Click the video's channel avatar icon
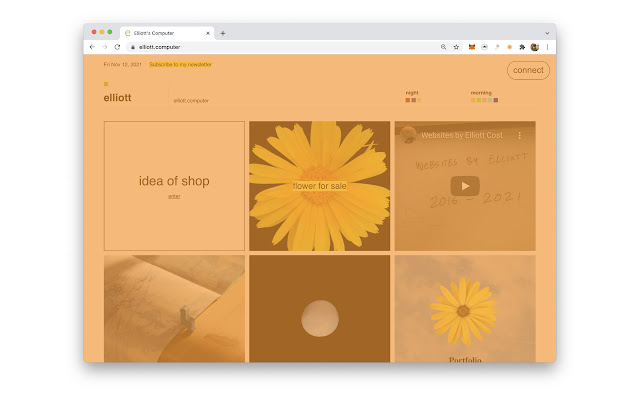Image resolution: width=640 pixels, height=400 pixels. point(408,135)
